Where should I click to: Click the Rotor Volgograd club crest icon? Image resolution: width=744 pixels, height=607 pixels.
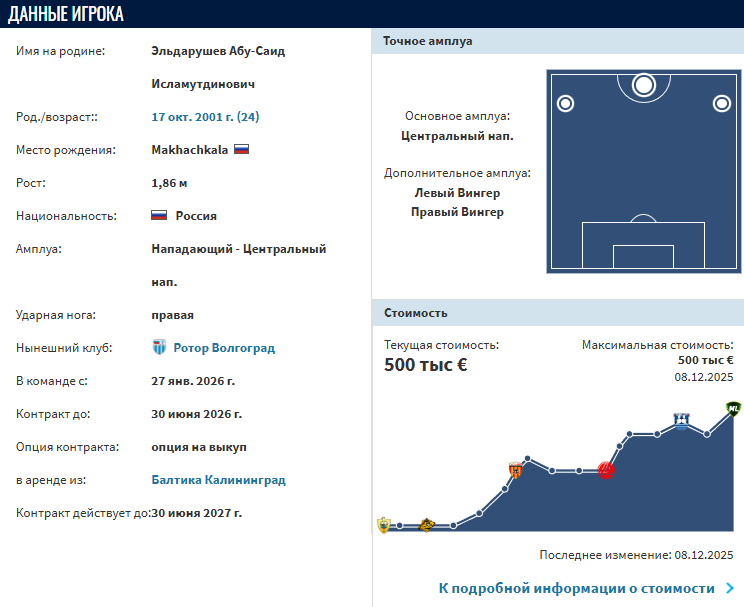click(159, 348)
